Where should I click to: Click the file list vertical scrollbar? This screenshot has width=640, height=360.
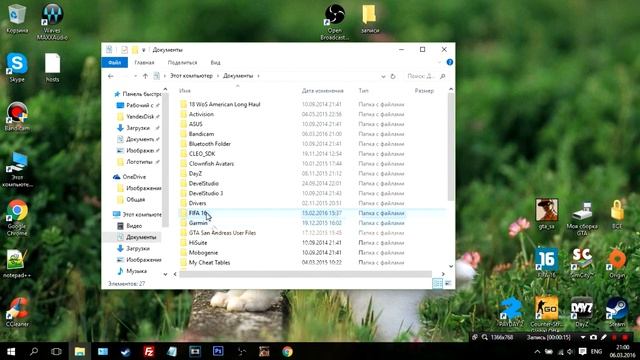(x=451, y=147)
